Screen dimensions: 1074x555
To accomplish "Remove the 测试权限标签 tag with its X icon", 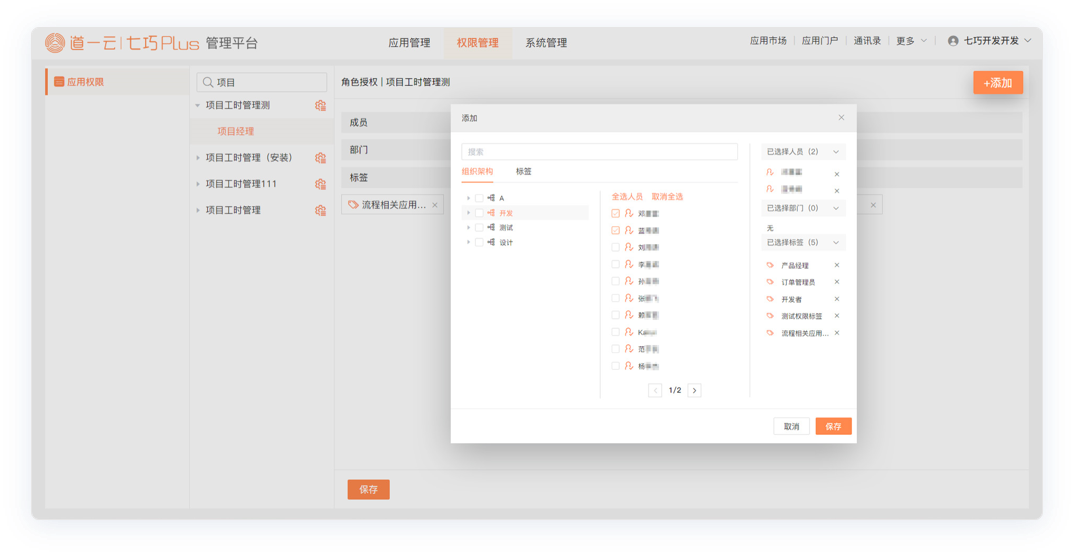I will tap(837, 316).
